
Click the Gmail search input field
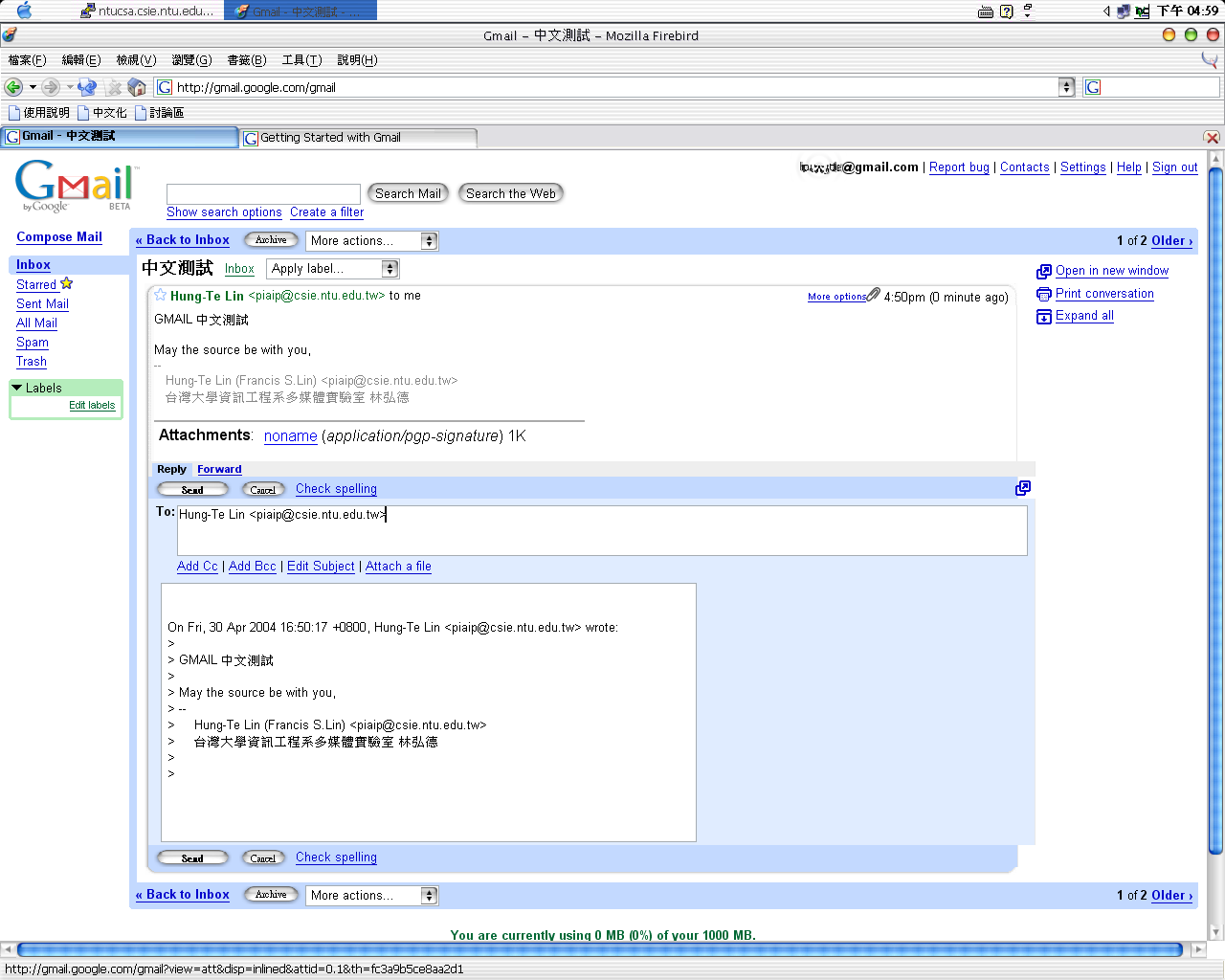[263, 194]
